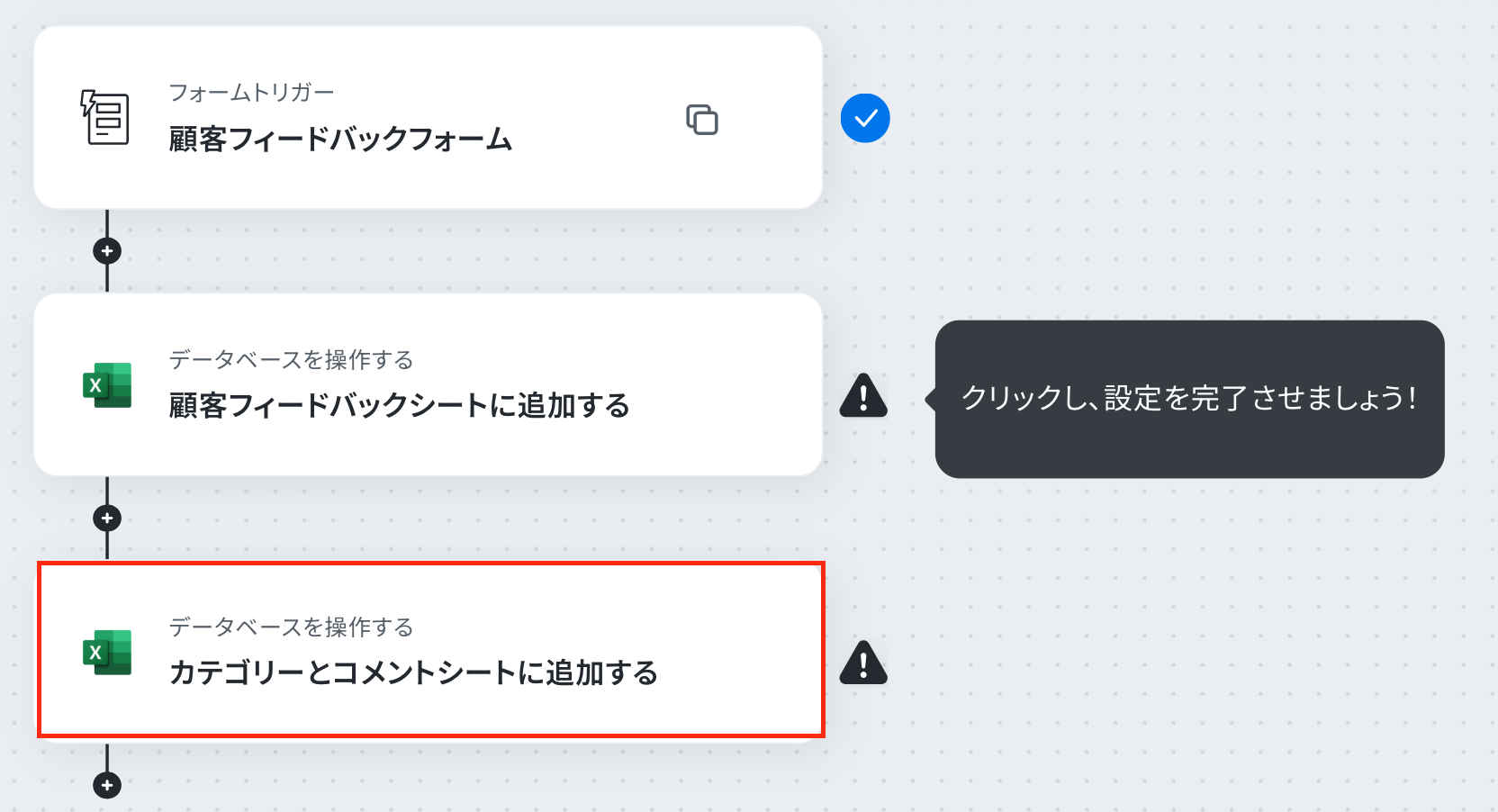Open the 顧客フィードバックフォーム trigger card

click(x=428, y=117)
